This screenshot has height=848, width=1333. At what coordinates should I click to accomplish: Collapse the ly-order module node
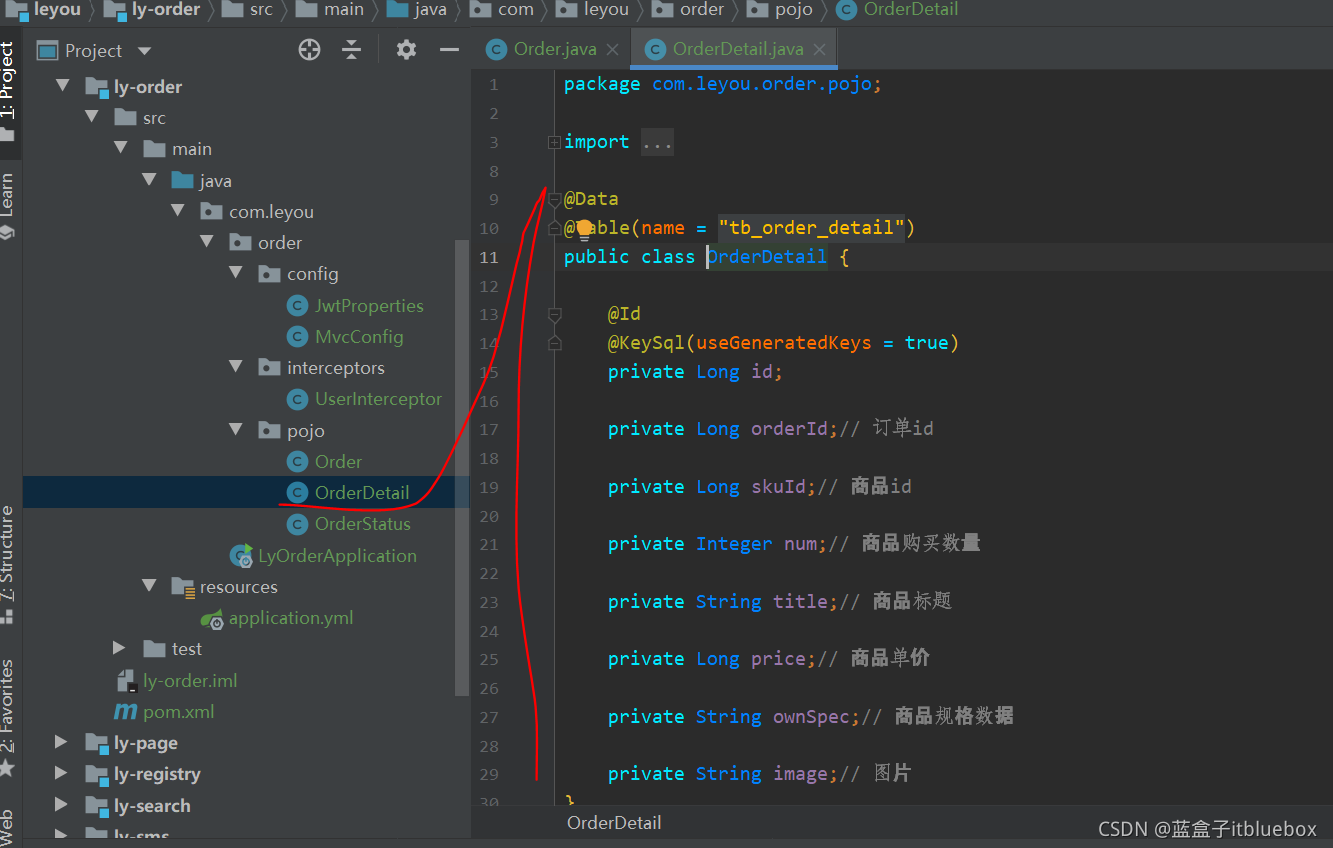[x=63, y=86]
